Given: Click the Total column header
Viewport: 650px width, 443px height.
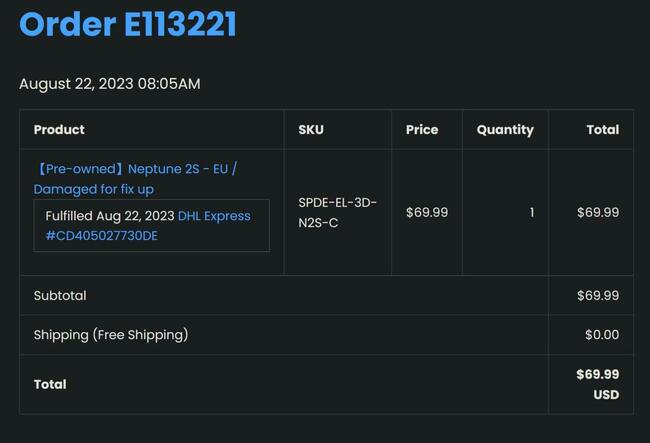Looking at the screenshot, I should point(603,130).
